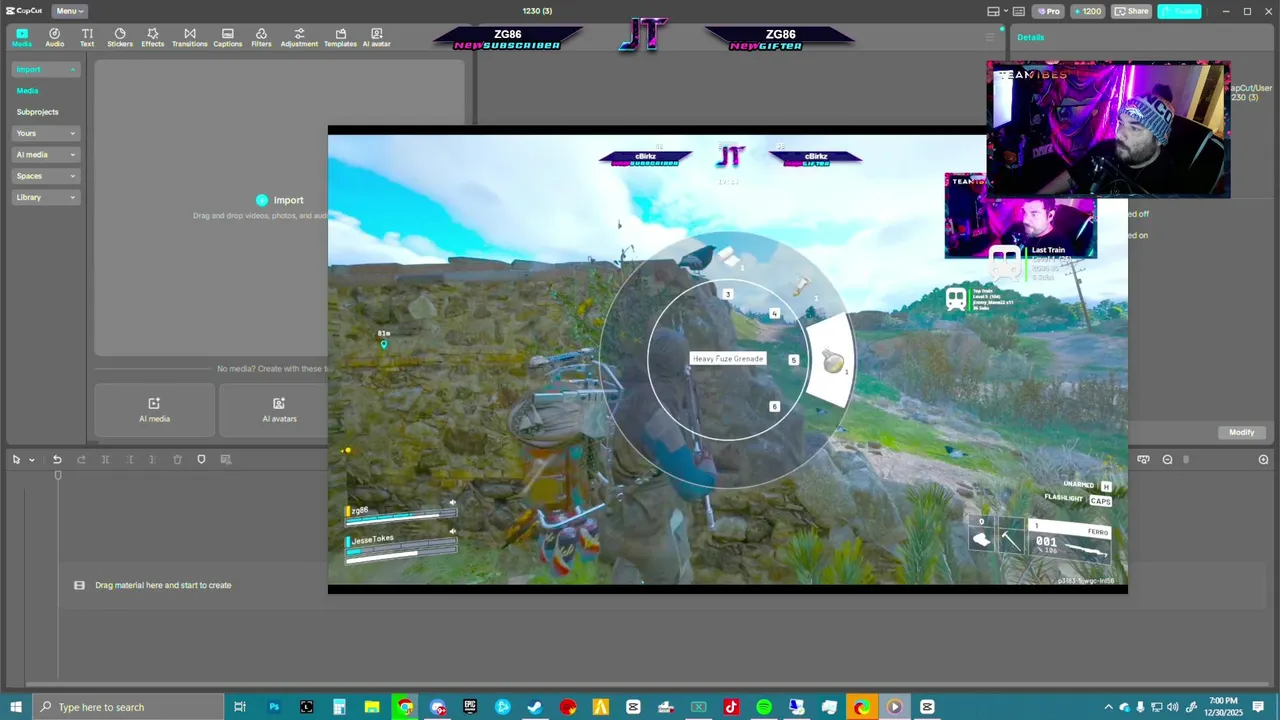
Task: Click the Pro upgrade button
Action: coord(1048,11)
